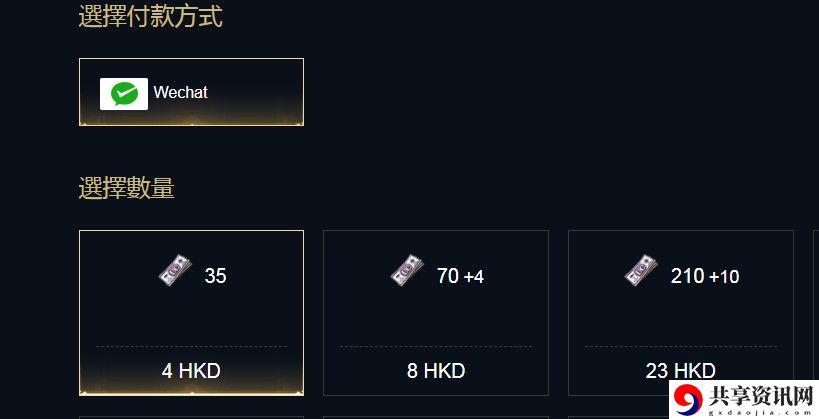Viewport: 819px width, 419px height.
Task: Click the number 210 in third package
Action: 688,276
